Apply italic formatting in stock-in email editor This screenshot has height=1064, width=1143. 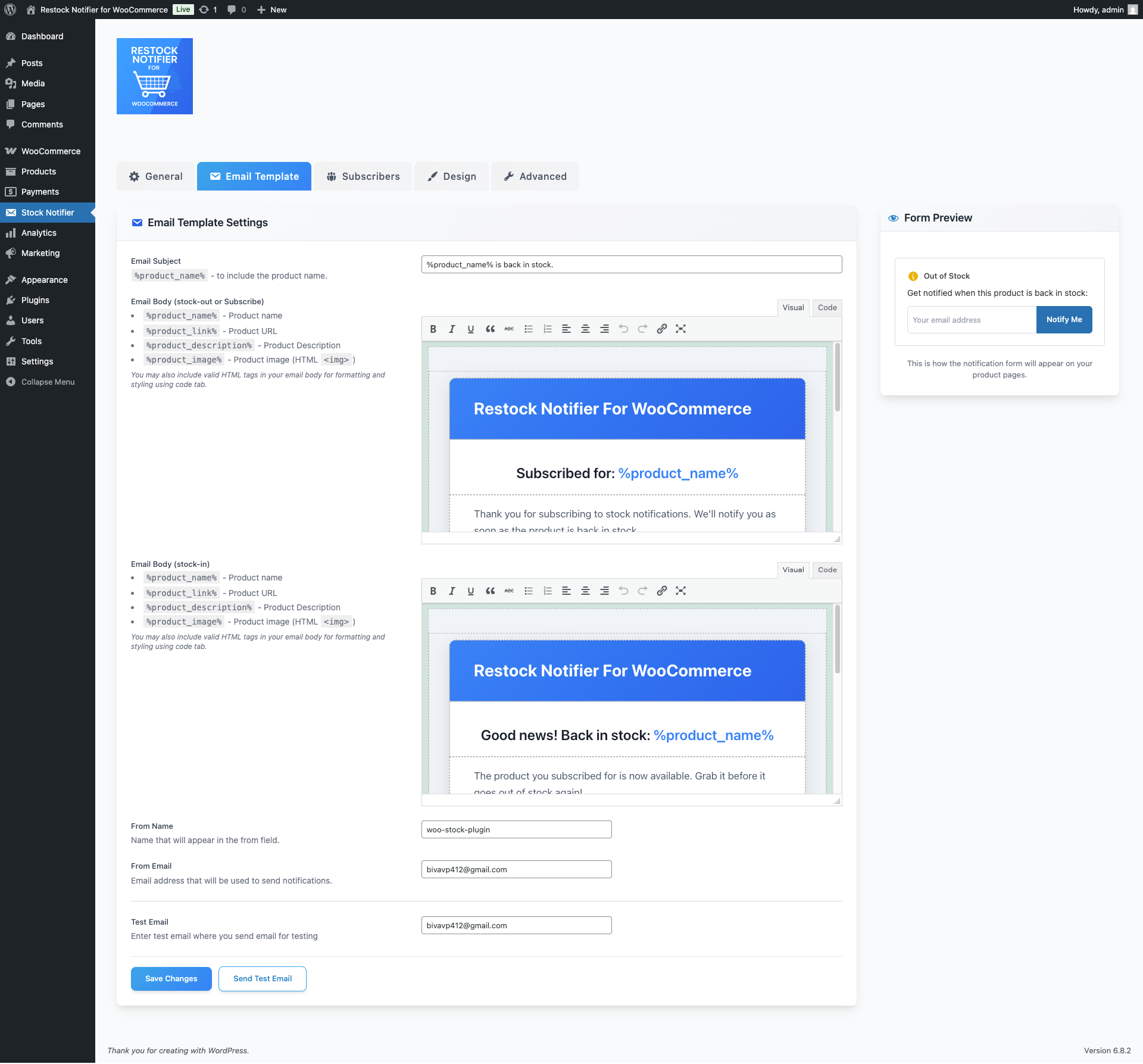[x=452, y=591]
